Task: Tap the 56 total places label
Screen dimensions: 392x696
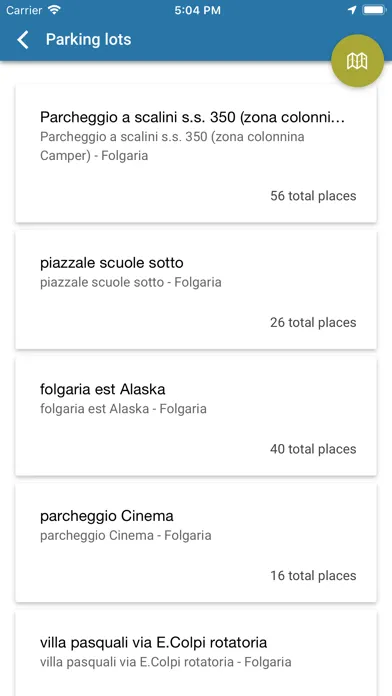Action: click(313, 196)
